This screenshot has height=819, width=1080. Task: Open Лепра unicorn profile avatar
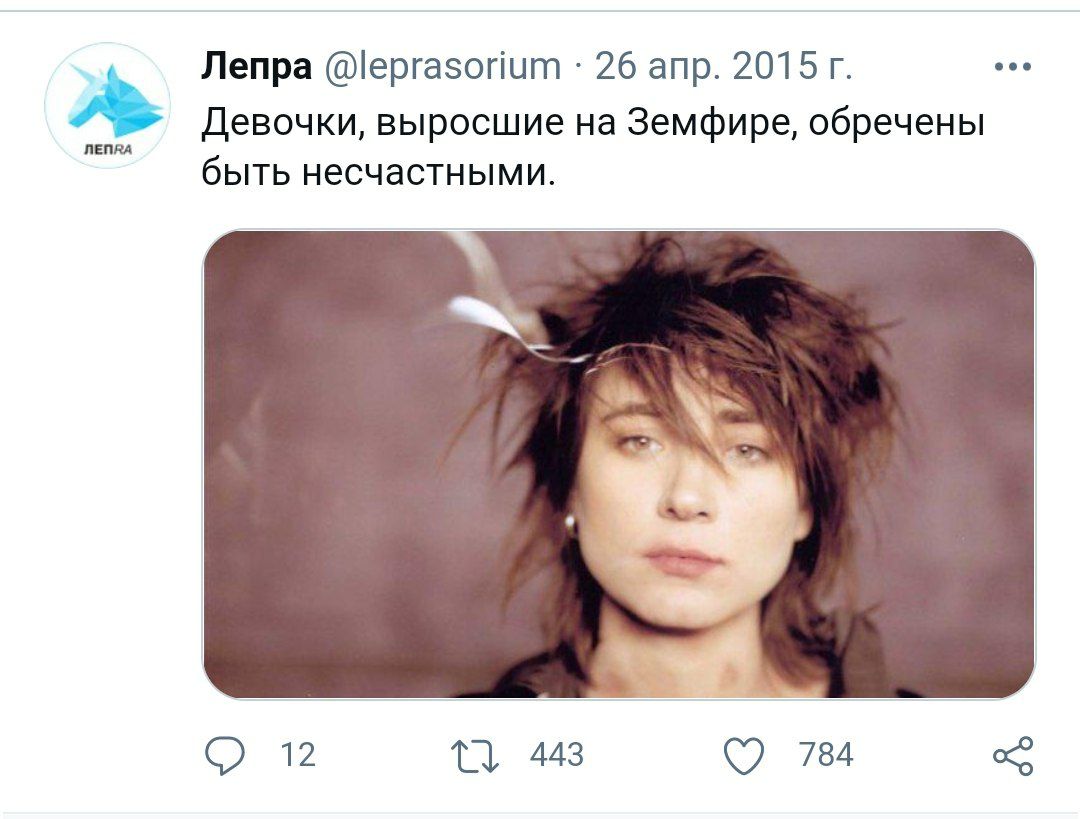pyautogui.click(x=107, y=105)
